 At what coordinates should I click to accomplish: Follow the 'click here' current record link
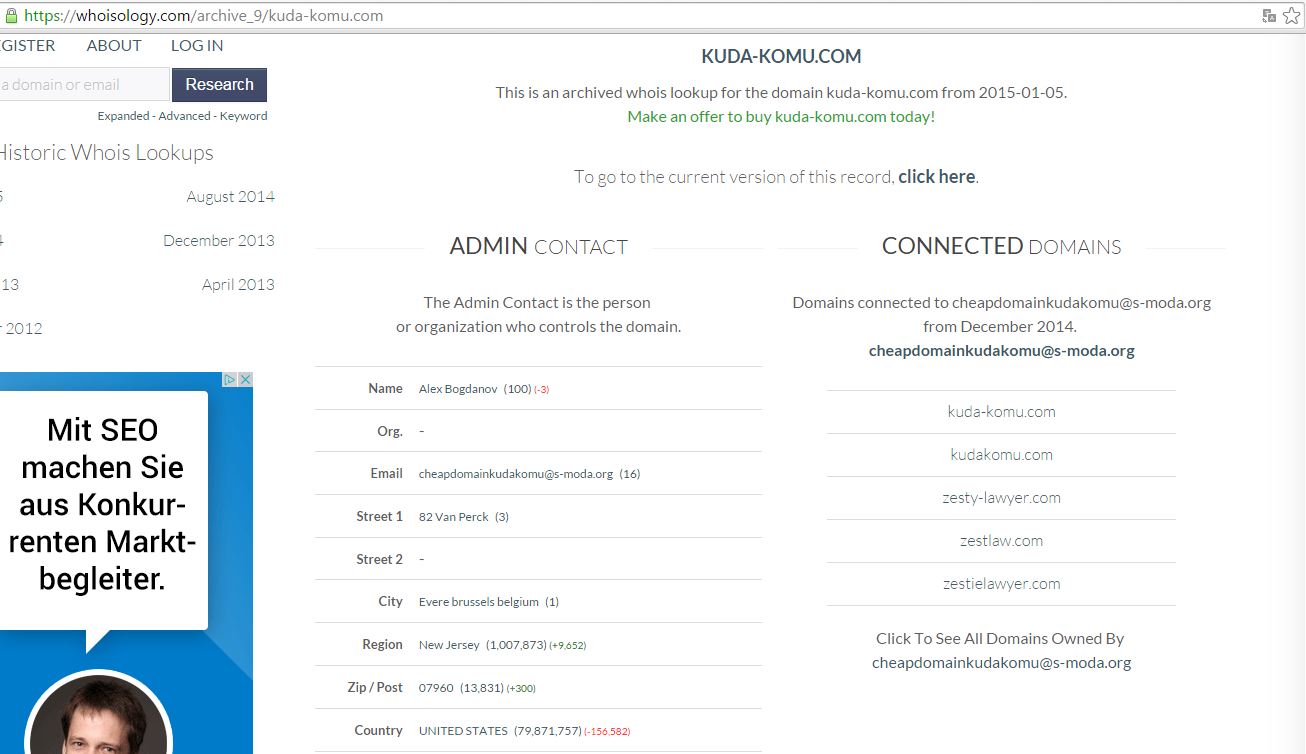(936, 177)
